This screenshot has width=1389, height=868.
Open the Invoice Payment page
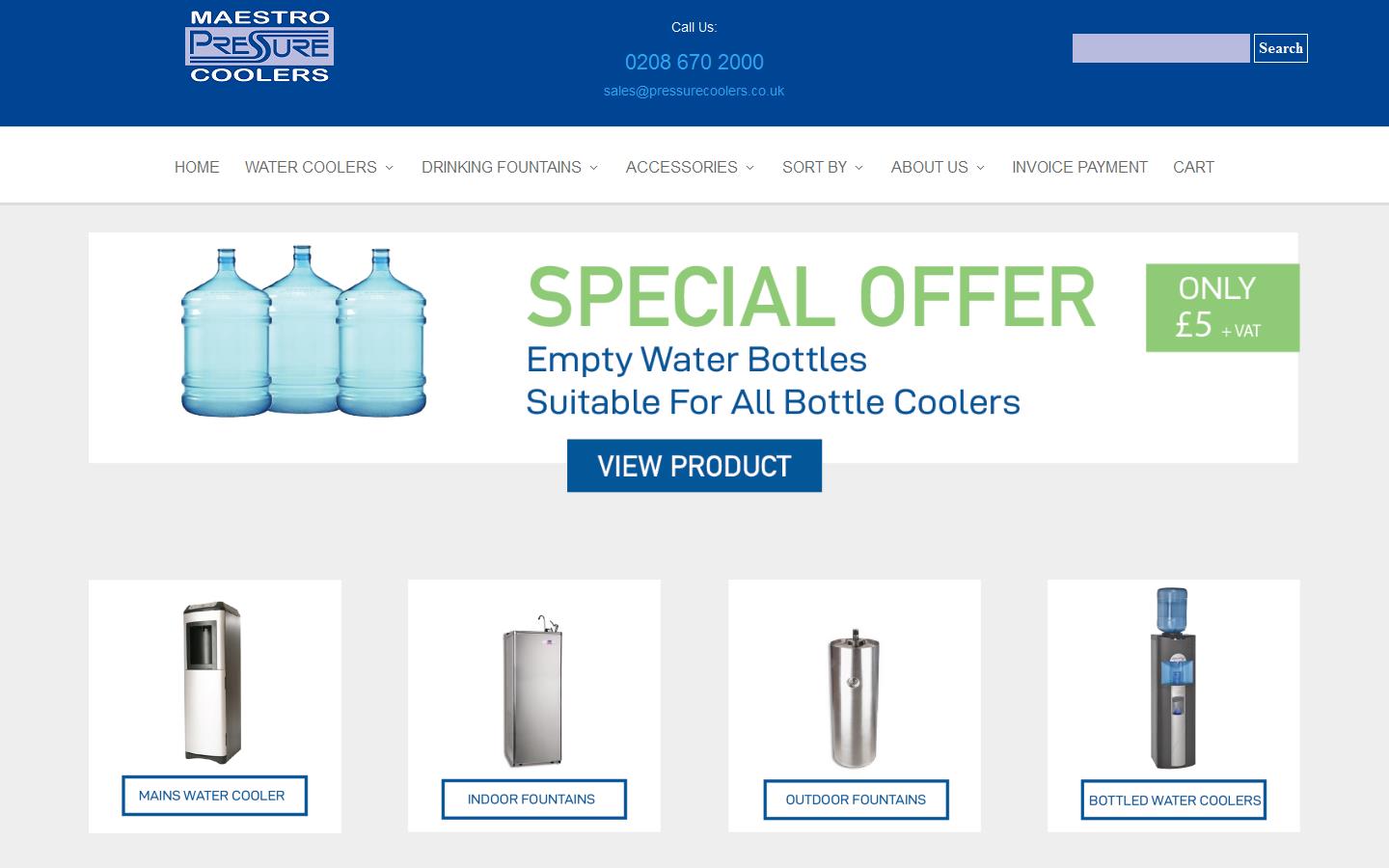pos(1079,167)
